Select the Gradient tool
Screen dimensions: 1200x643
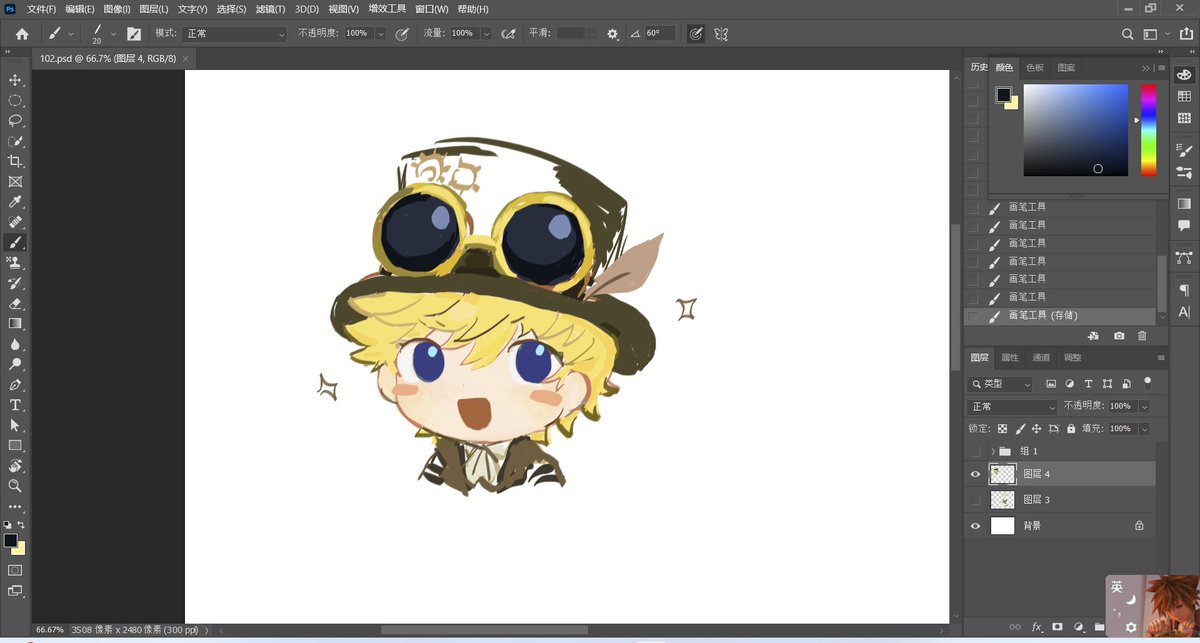pyautogui.click(x=15, y=324)
